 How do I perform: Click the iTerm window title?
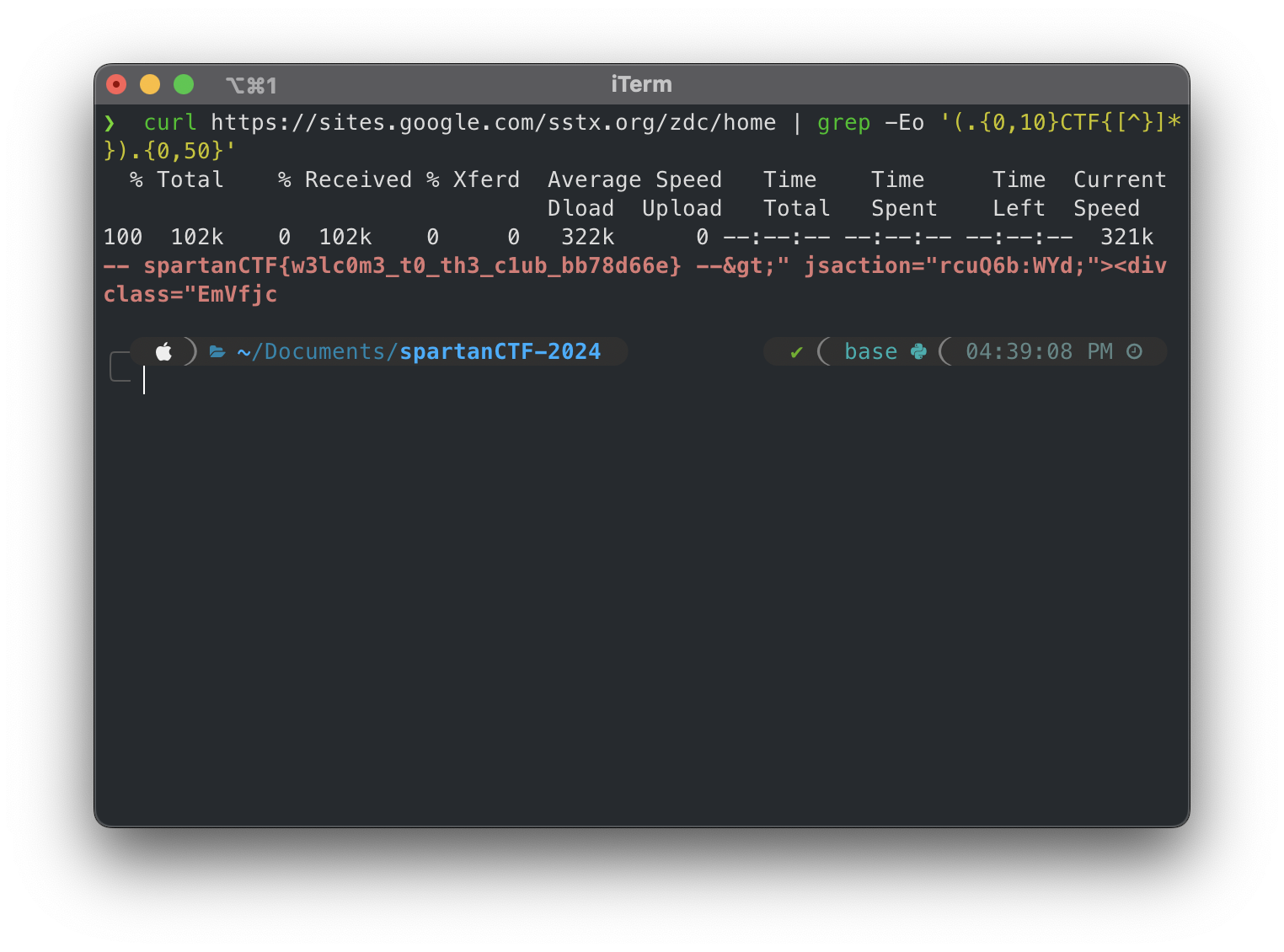(641, 84)
